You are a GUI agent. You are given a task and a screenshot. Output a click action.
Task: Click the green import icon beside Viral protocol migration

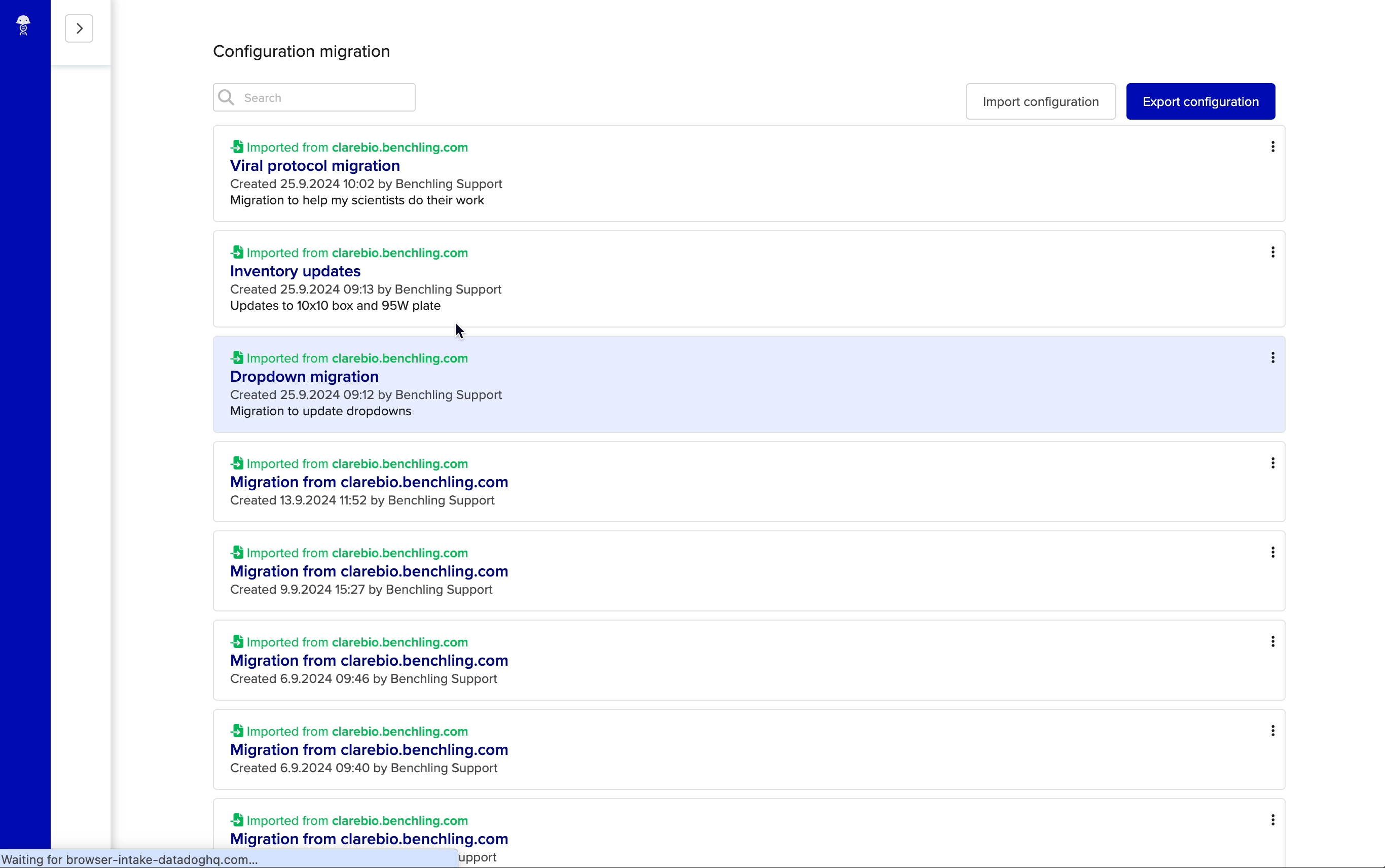point(238,147)
